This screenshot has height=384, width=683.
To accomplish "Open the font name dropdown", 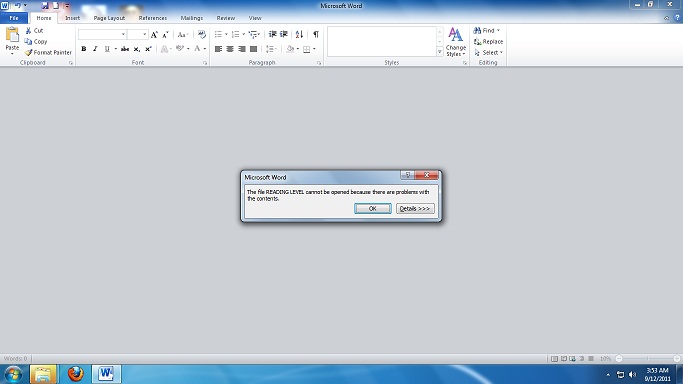I will pyautogui.click(x=123, y=34).
